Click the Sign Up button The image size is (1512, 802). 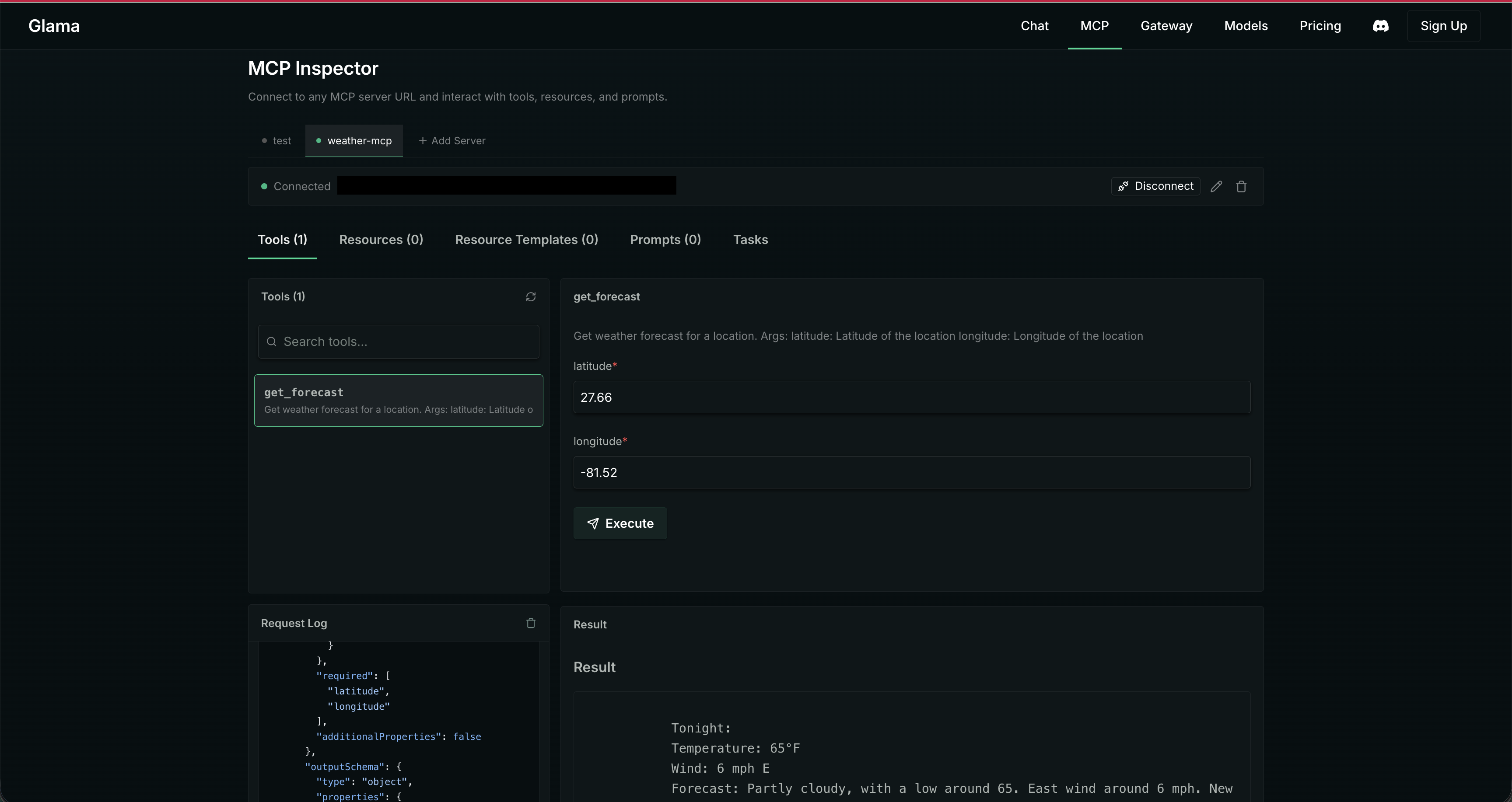[x=1443, y=26]
